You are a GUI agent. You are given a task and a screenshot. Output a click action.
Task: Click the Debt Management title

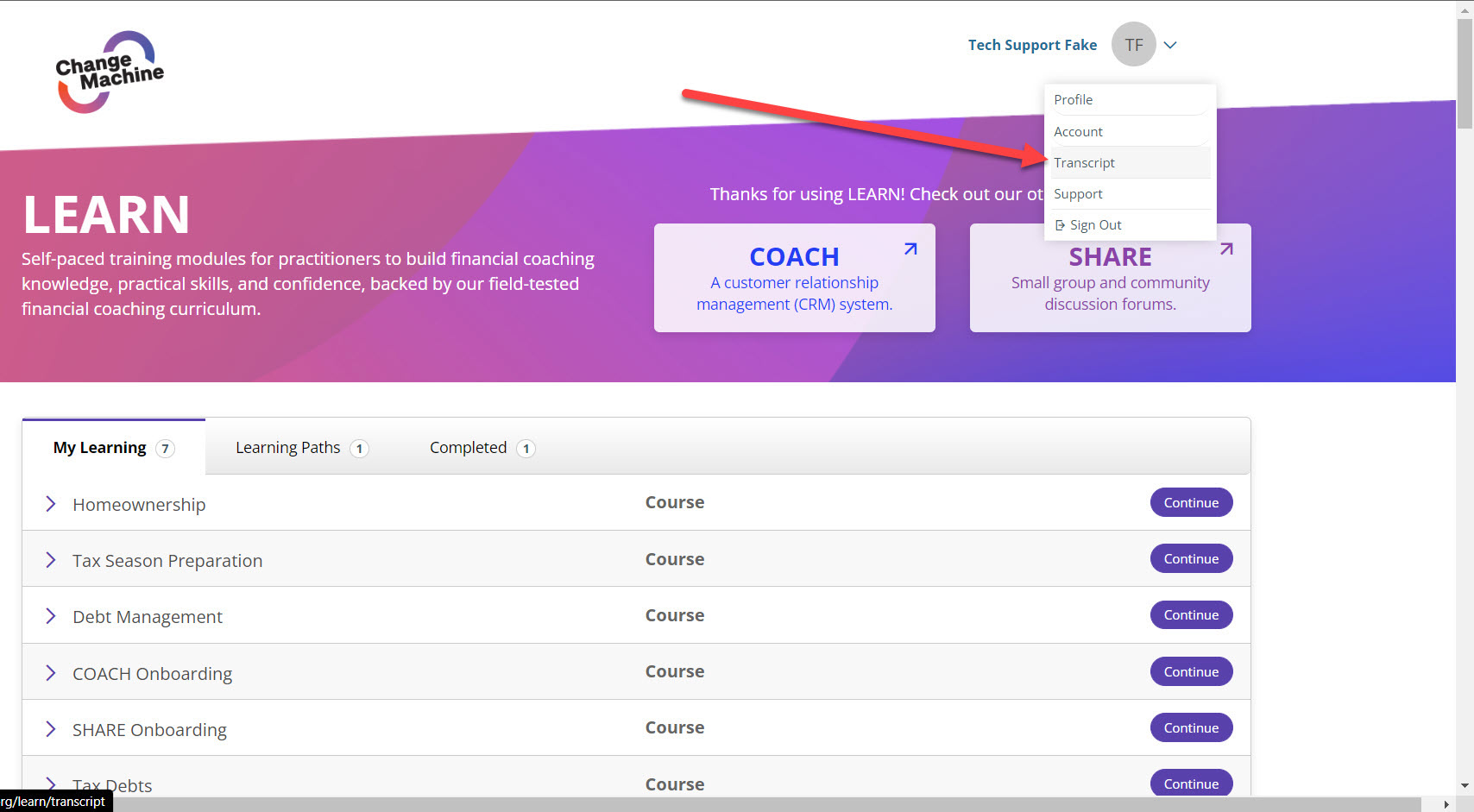[x=148, y=617]
